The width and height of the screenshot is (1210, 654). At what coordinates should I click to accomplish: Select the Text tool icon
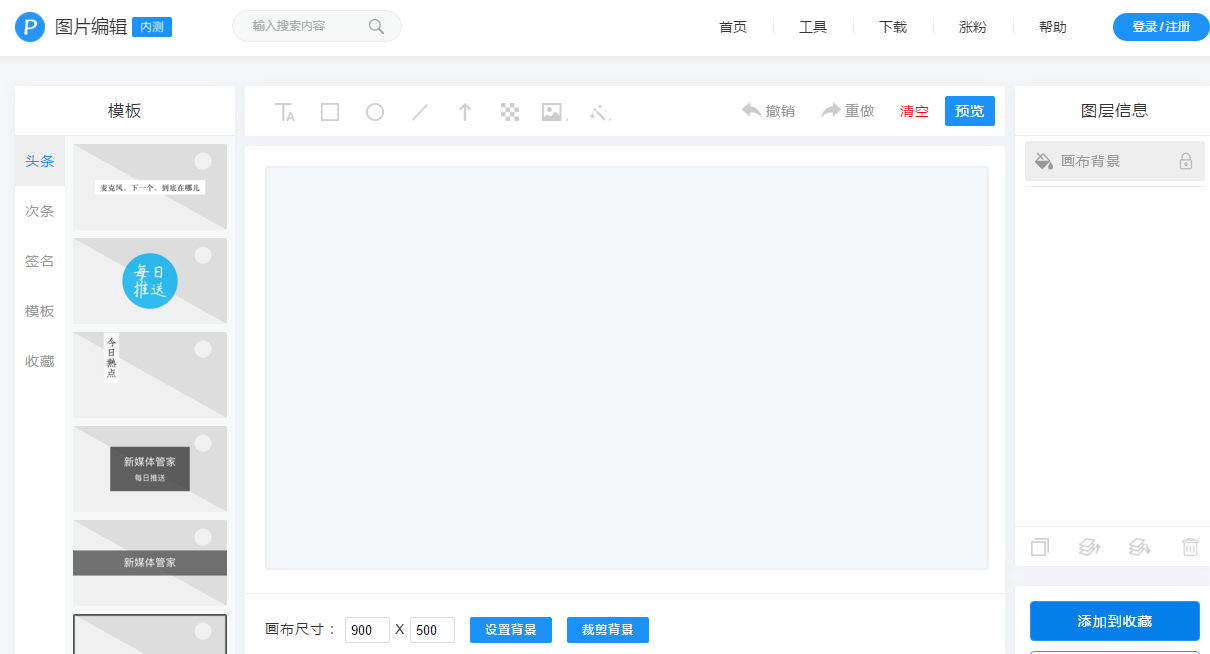[285, 112]
